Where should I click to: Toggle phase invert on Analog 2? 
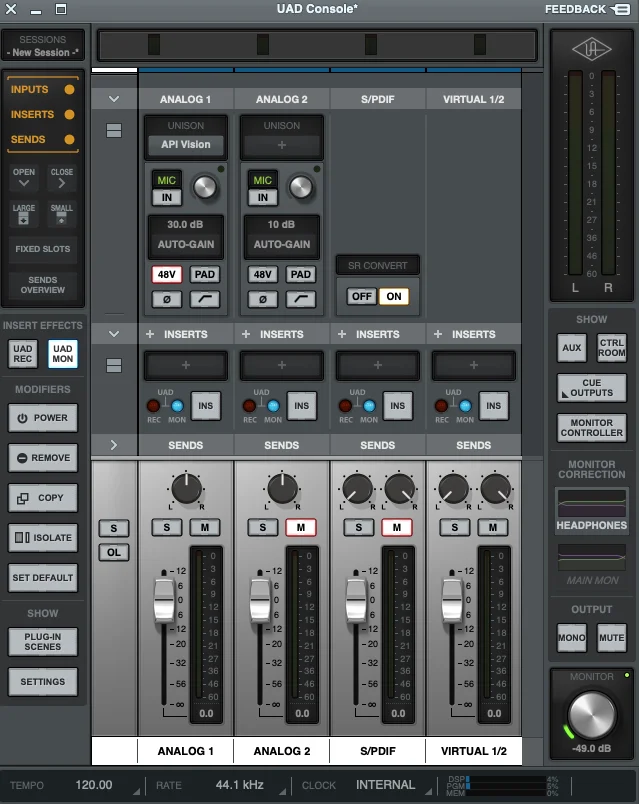[x=263, y=299]
